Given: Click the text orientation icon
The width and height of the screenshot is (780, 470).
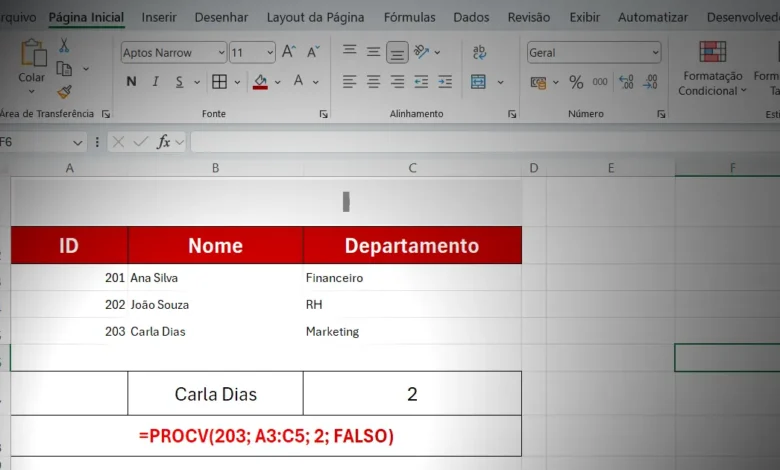Looking at the screenshot, I should click(422, 52).
